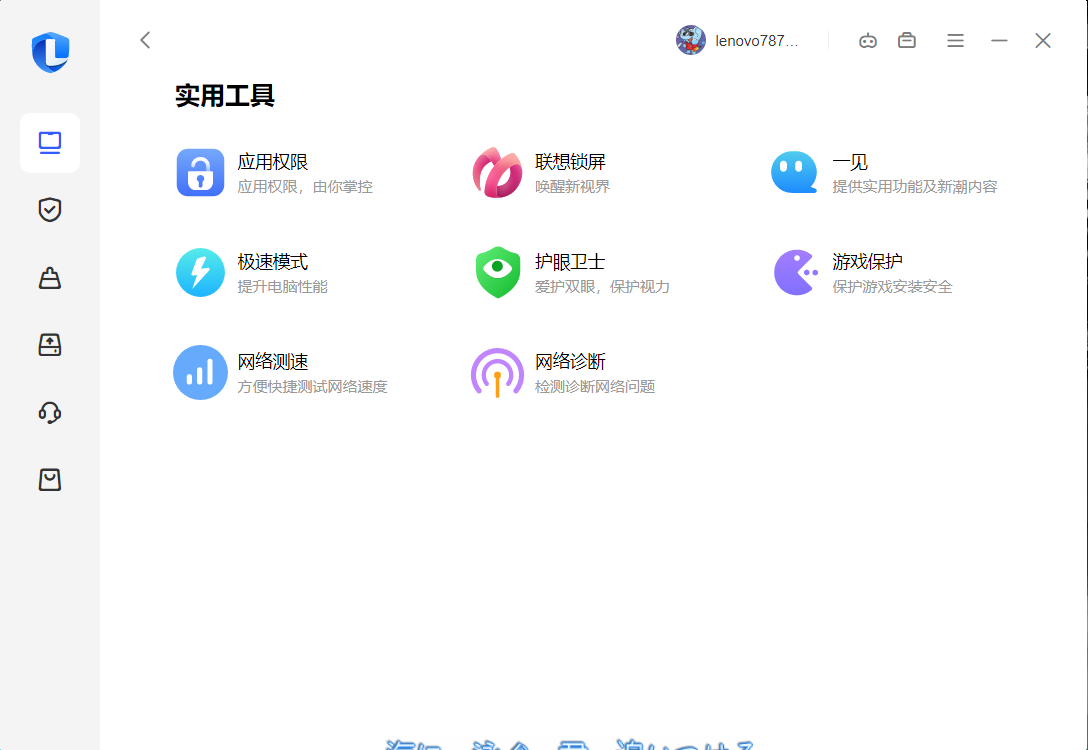Open the lenovo787... account name
Image resolution: width=1088 pixels, height=750 pixels.
(757, 41)
